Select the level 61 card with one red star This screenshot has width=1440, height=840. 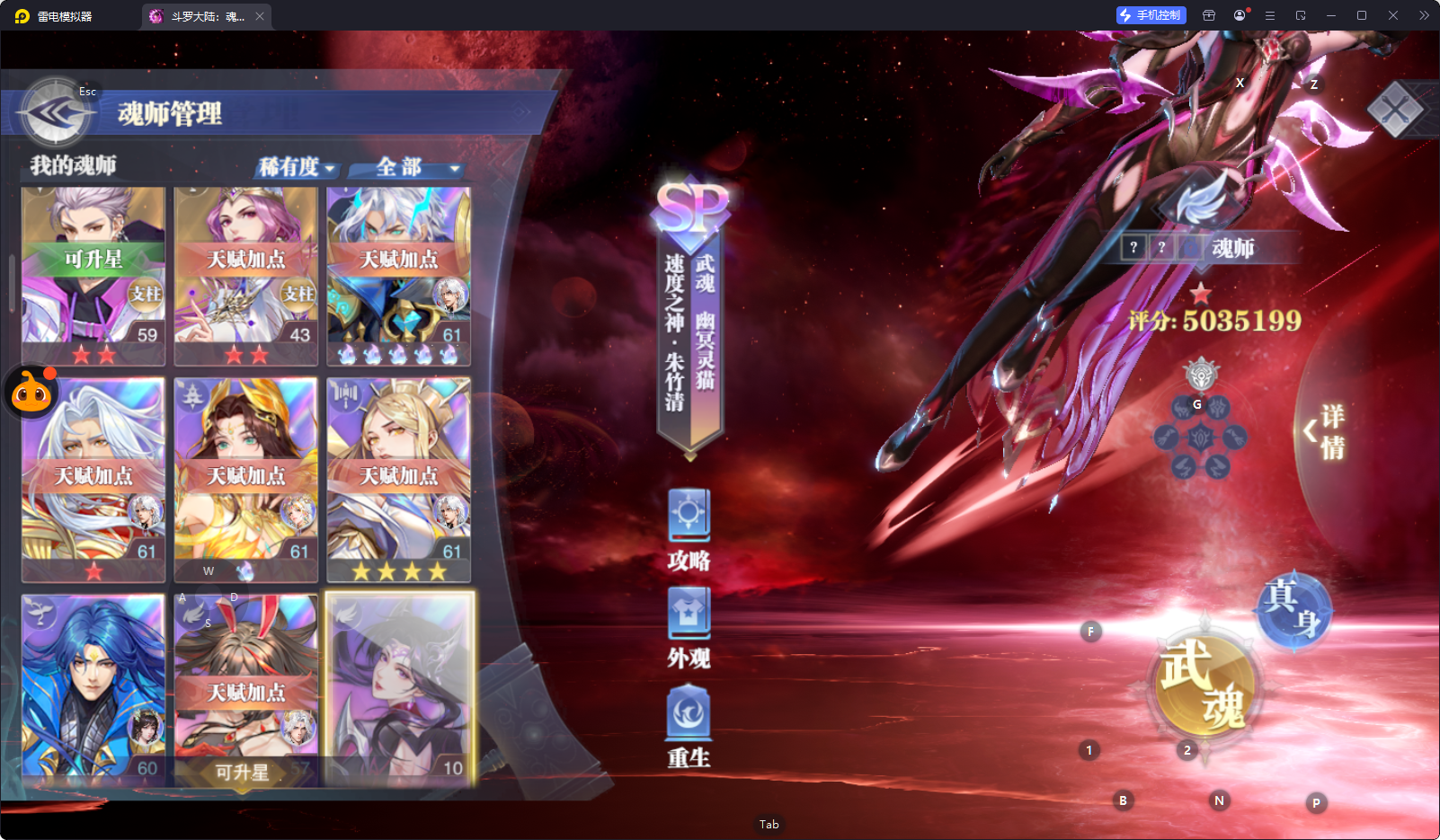click(93, 480)
